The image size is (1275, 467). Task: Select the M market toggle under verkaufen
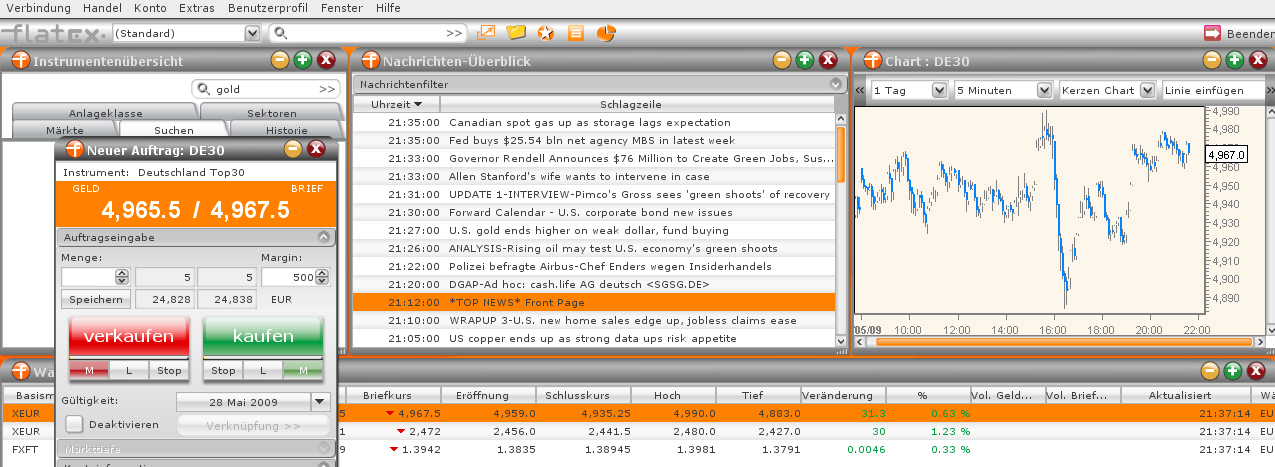click(89, 371)
